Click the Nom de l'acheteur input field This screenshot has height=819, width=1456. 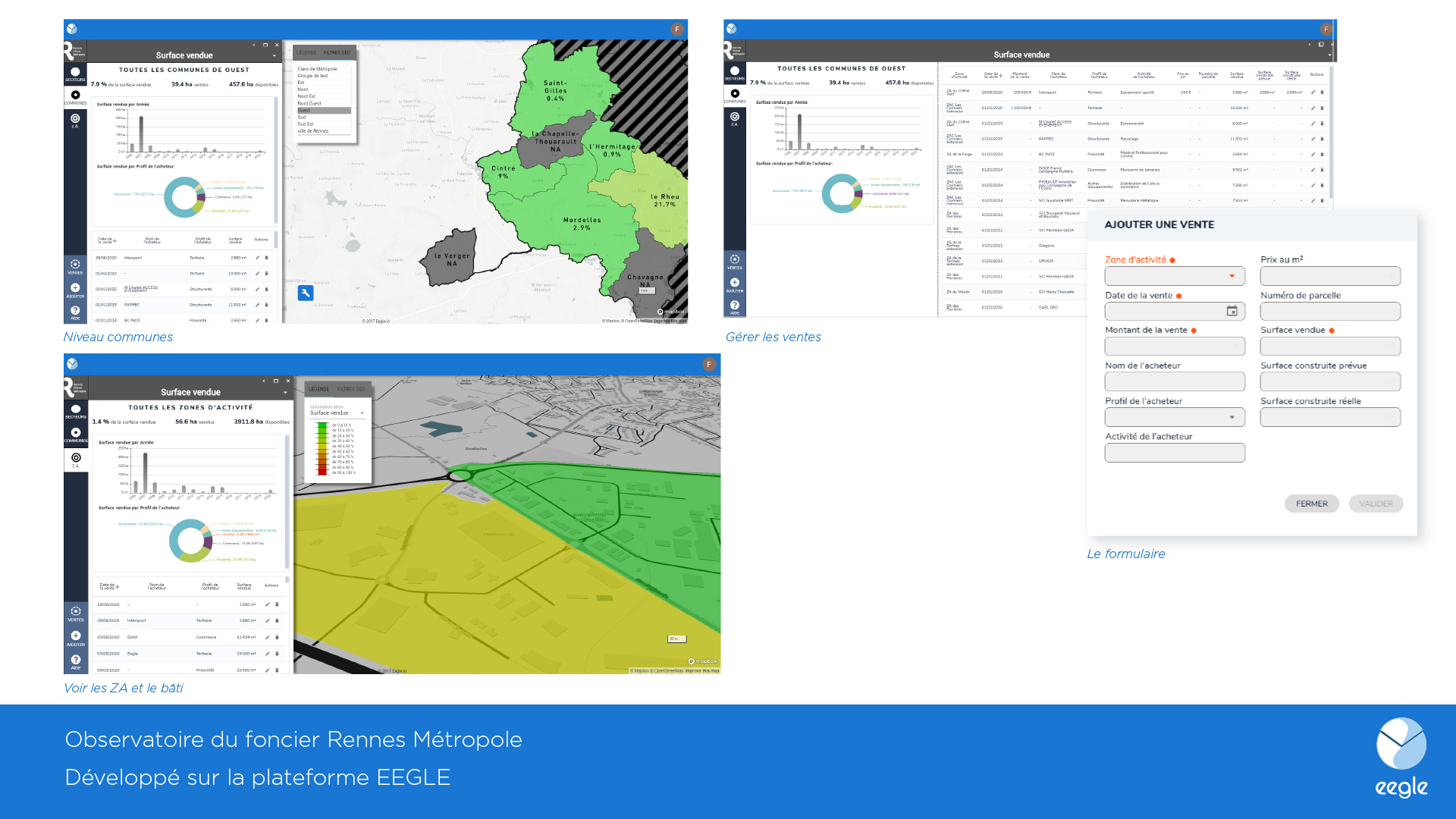1175,382
